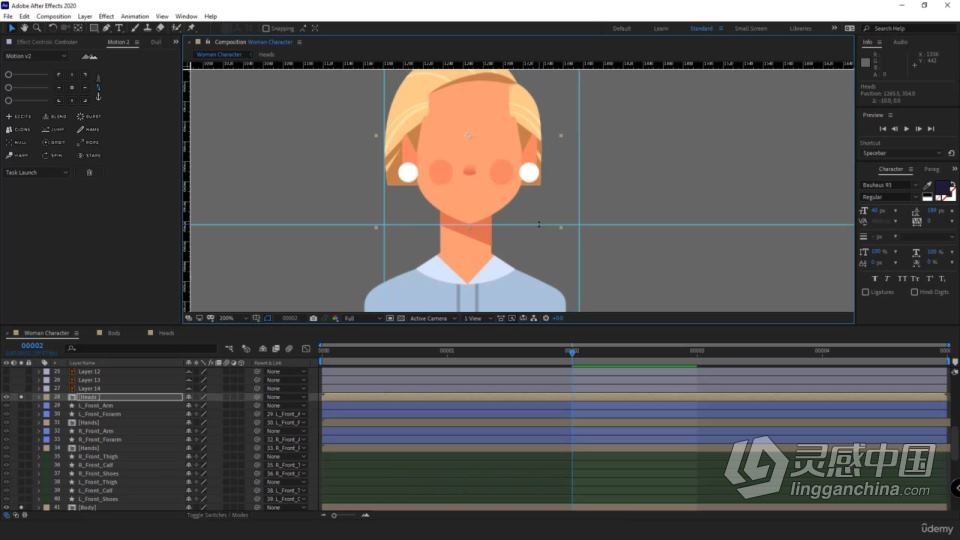
Task: Select the Selection arrow tool
Action: (11, 28)
